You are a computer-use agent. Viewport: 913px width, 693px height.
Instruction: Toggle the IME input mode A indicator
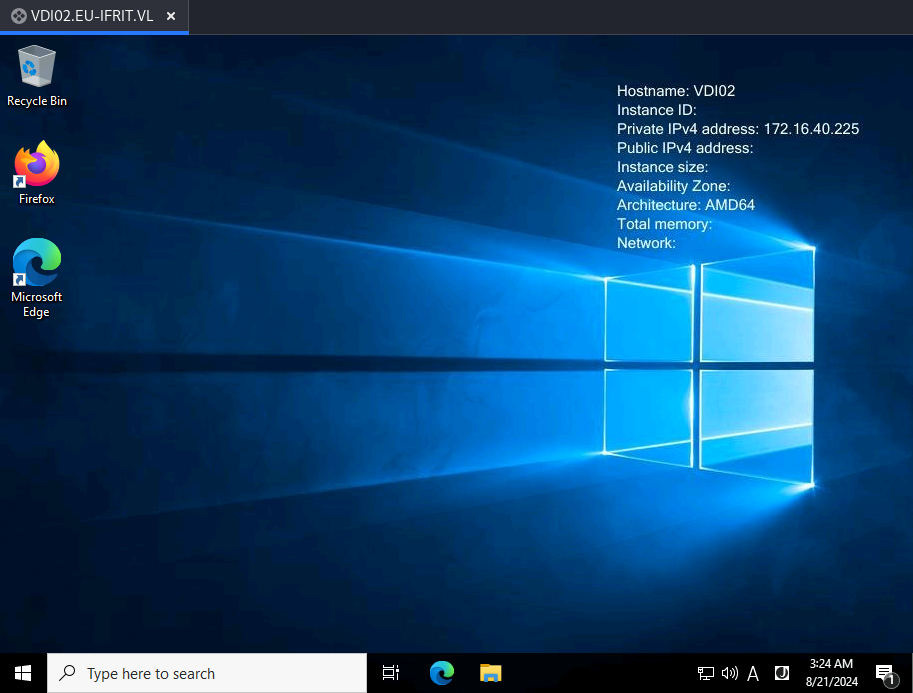[753, 674]
